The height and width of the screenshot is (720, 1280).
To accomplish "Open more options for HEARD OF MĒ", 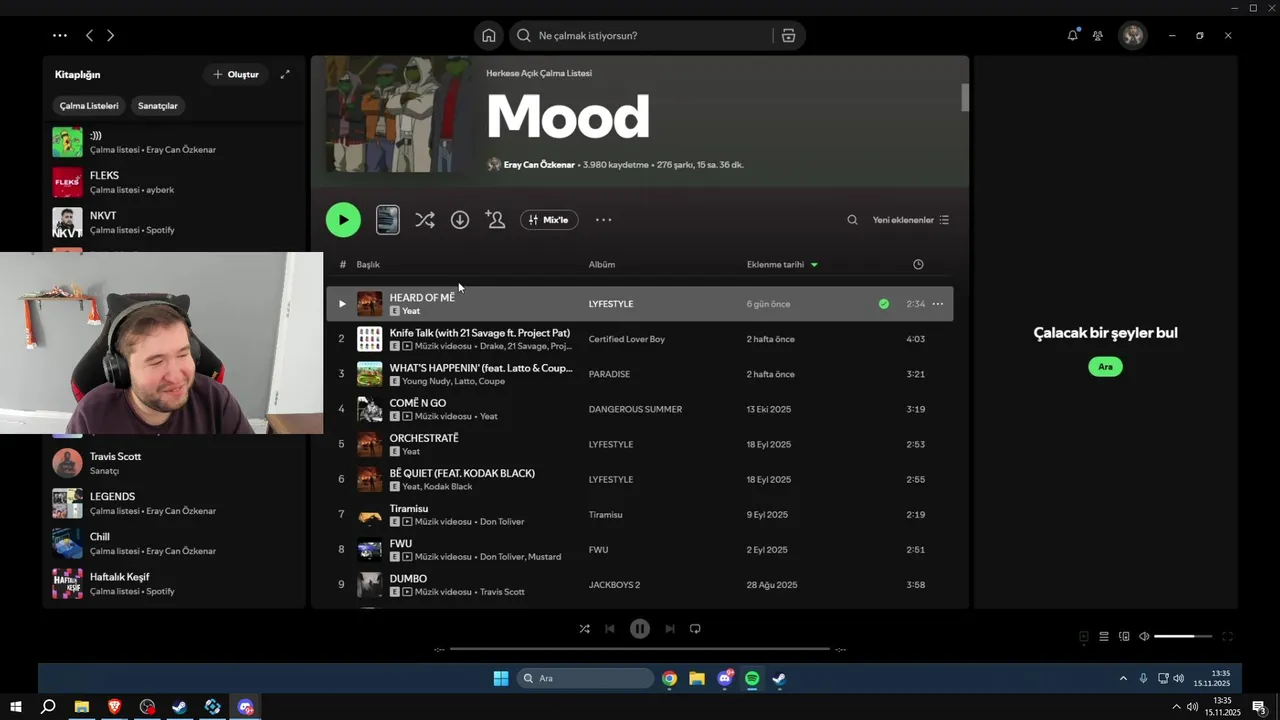I will coord(938,304).
